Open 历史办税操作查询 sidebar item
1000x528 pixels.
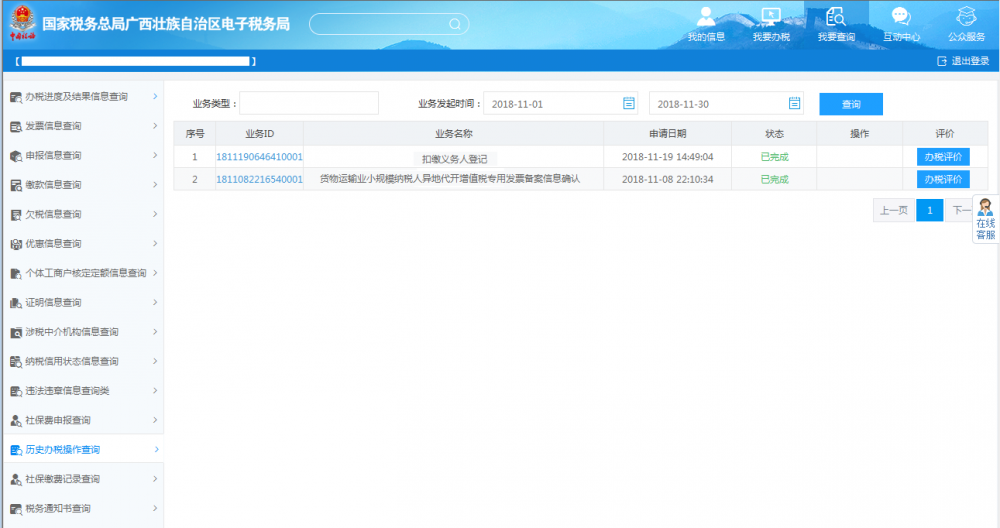82,450
